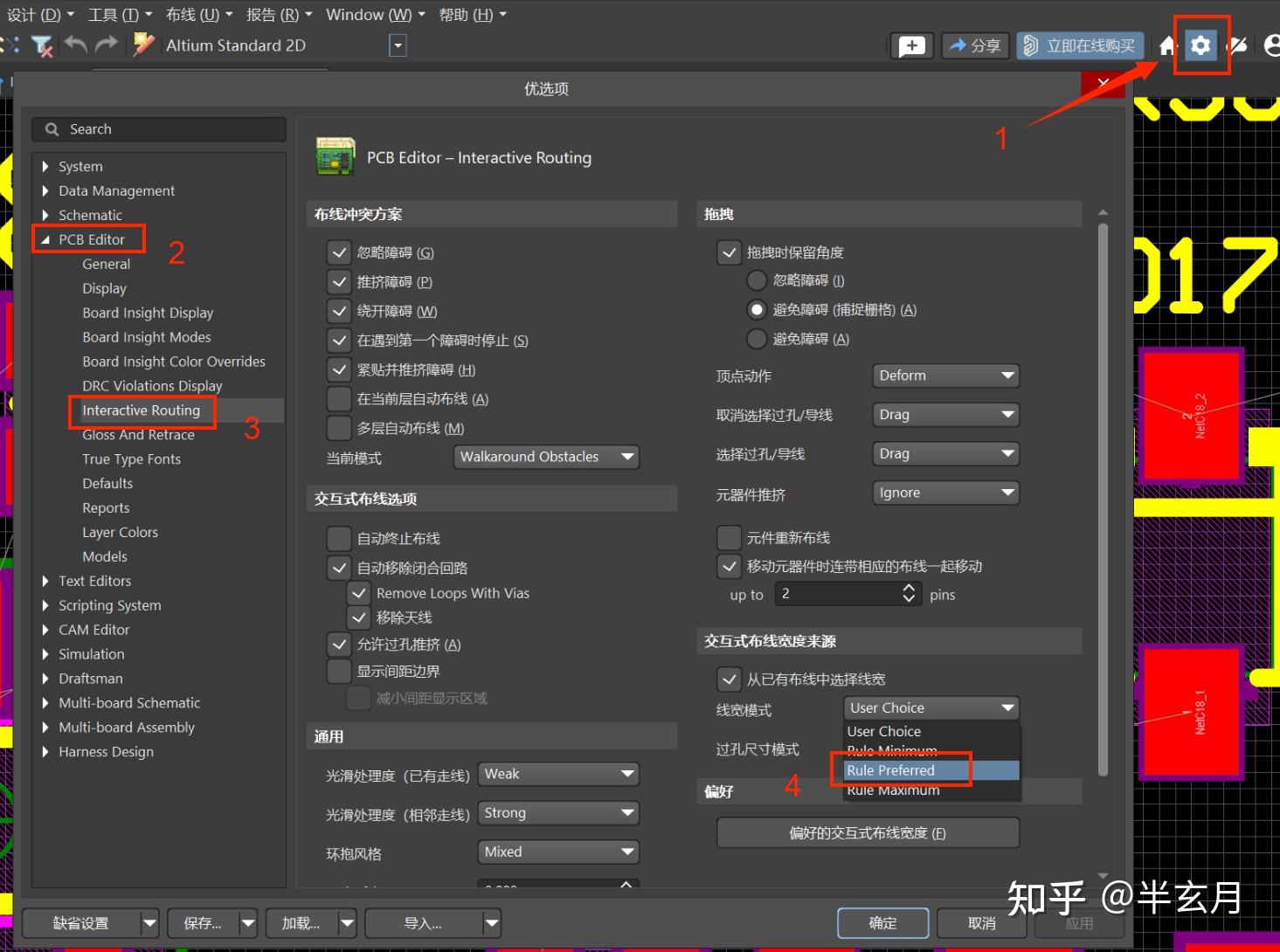This screenshot has height=952, width=1280.
Task: Click the undo arrow in toolbar
Action: [x=76, y=45]
